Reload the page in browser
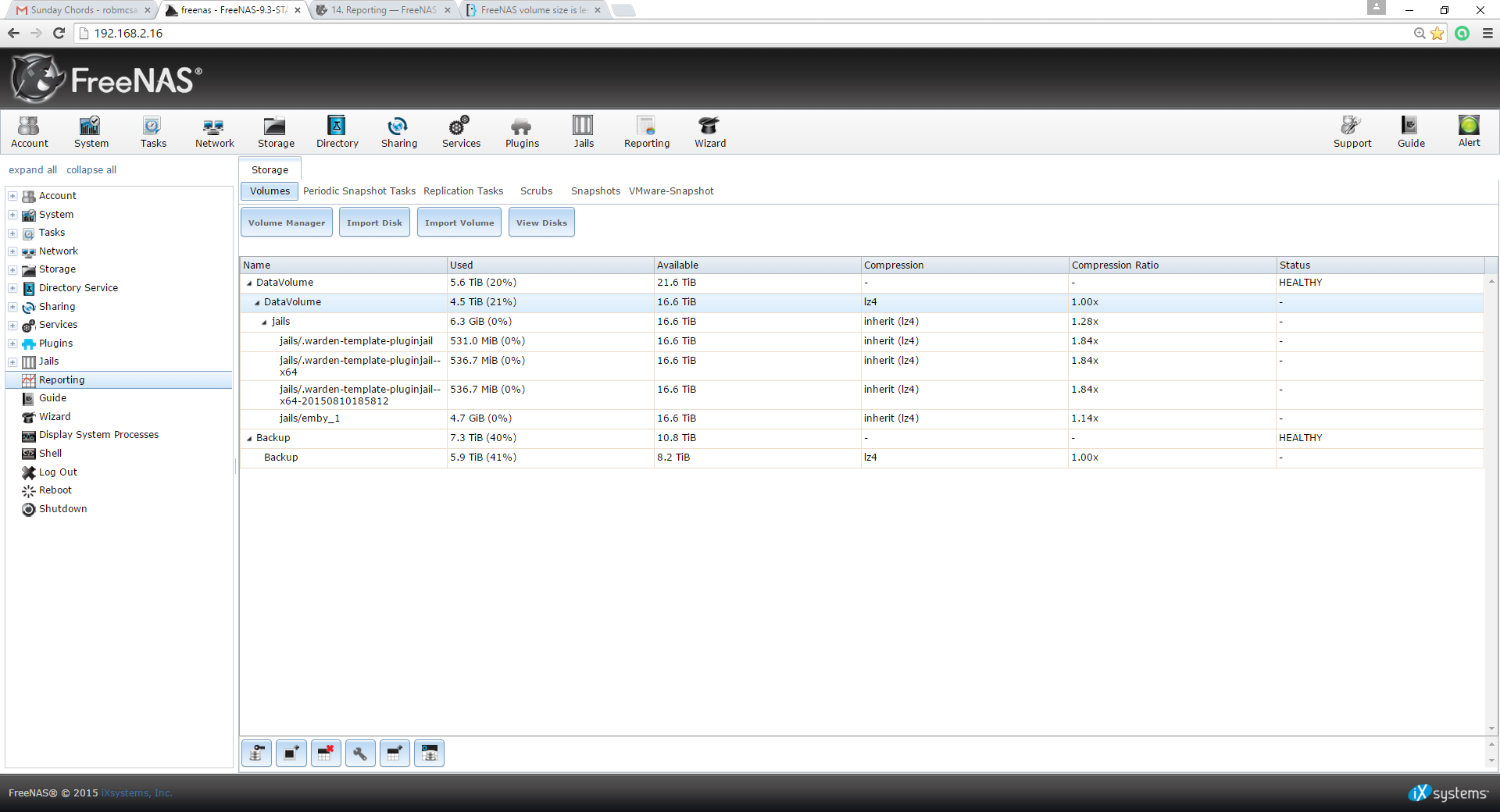This screenshot has width=1500, height=812. tap(59, 33)
